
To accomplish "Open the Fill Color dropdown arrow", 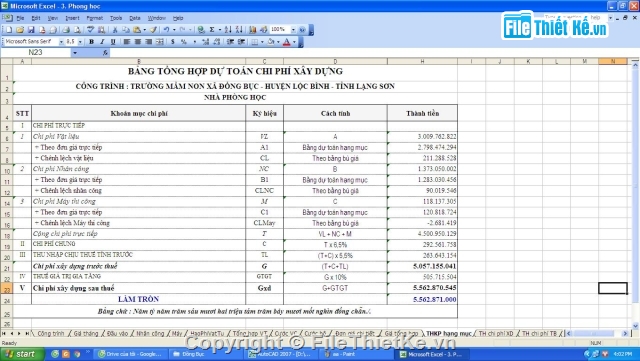I will click(x=278, y=42).
